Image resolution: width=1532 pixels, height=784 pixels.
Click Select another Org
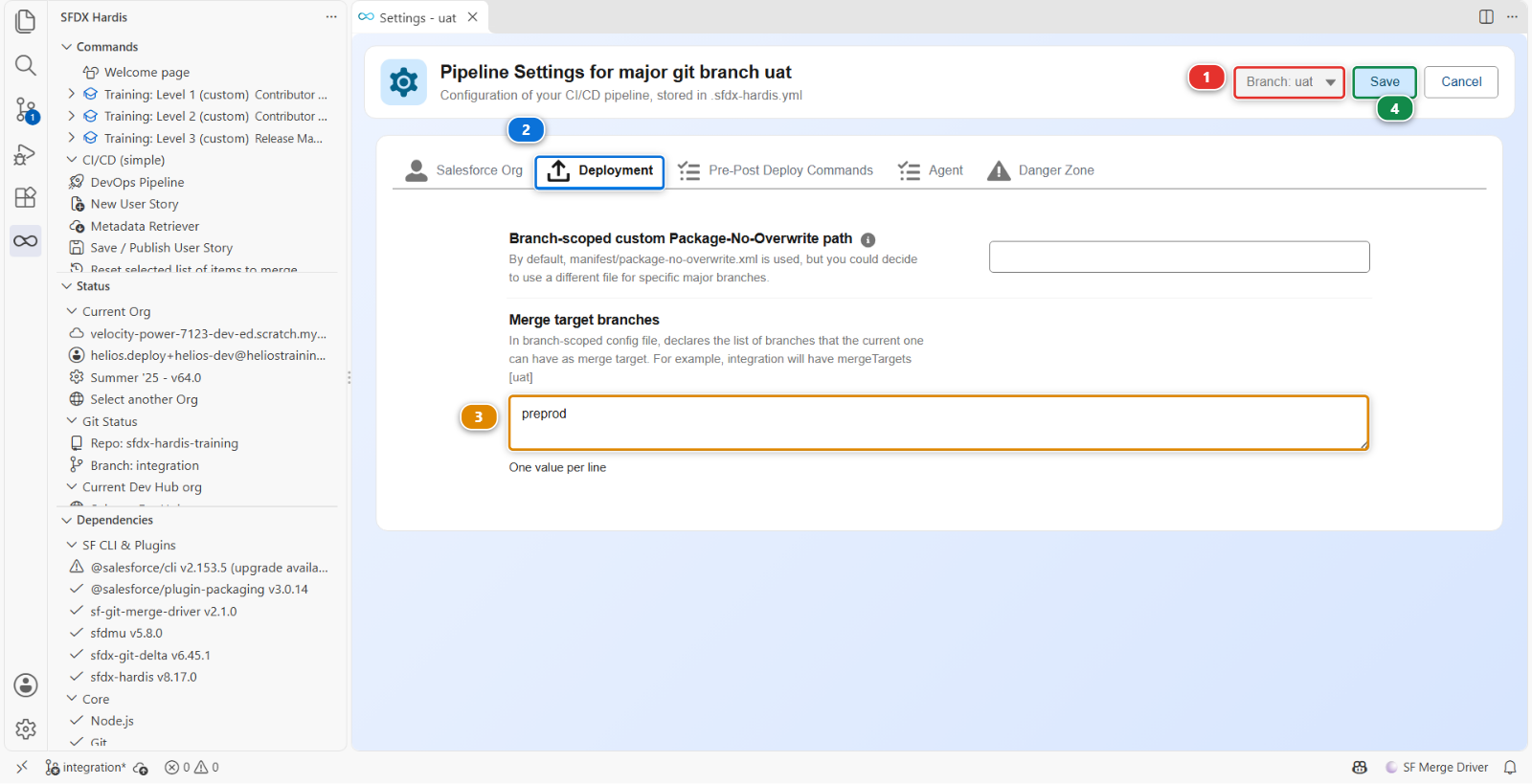tap(144, 399)
